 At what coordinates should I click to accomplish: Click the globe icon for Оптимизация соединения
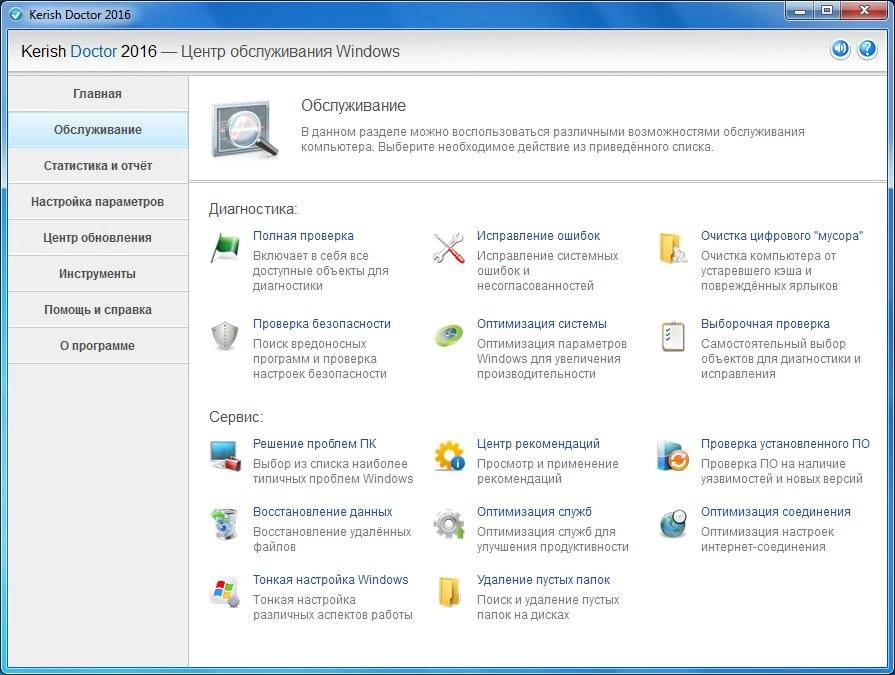pos(672,524)
